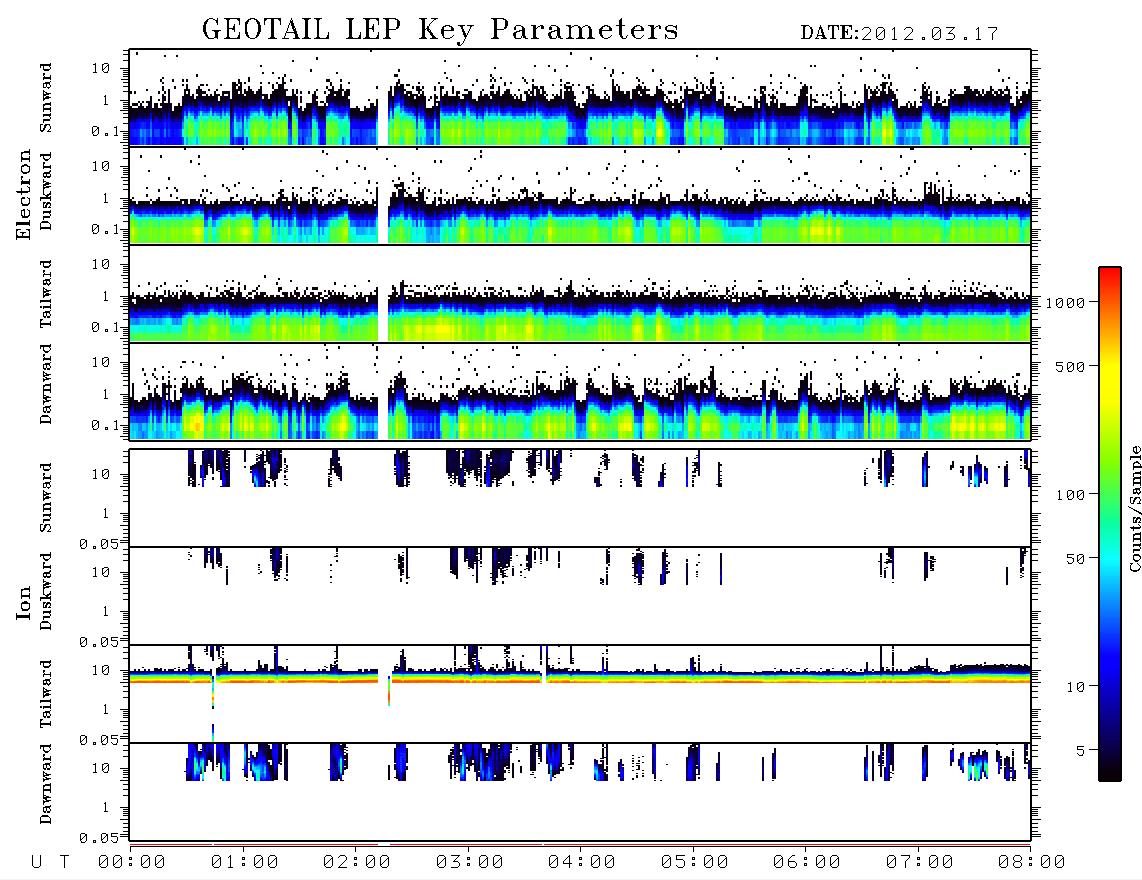Click the Electron Sunward panel label
Viewport: 1142px width, 880px height.
(x=46, y=98)
